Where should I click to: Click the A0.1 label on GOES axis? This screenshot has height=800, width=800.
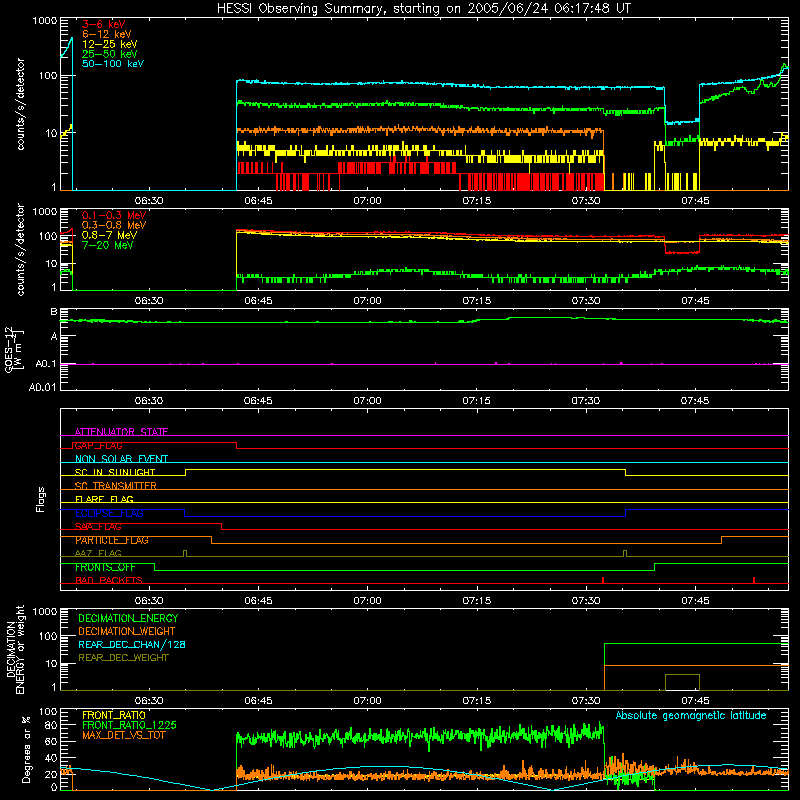[x=45, y=364]
